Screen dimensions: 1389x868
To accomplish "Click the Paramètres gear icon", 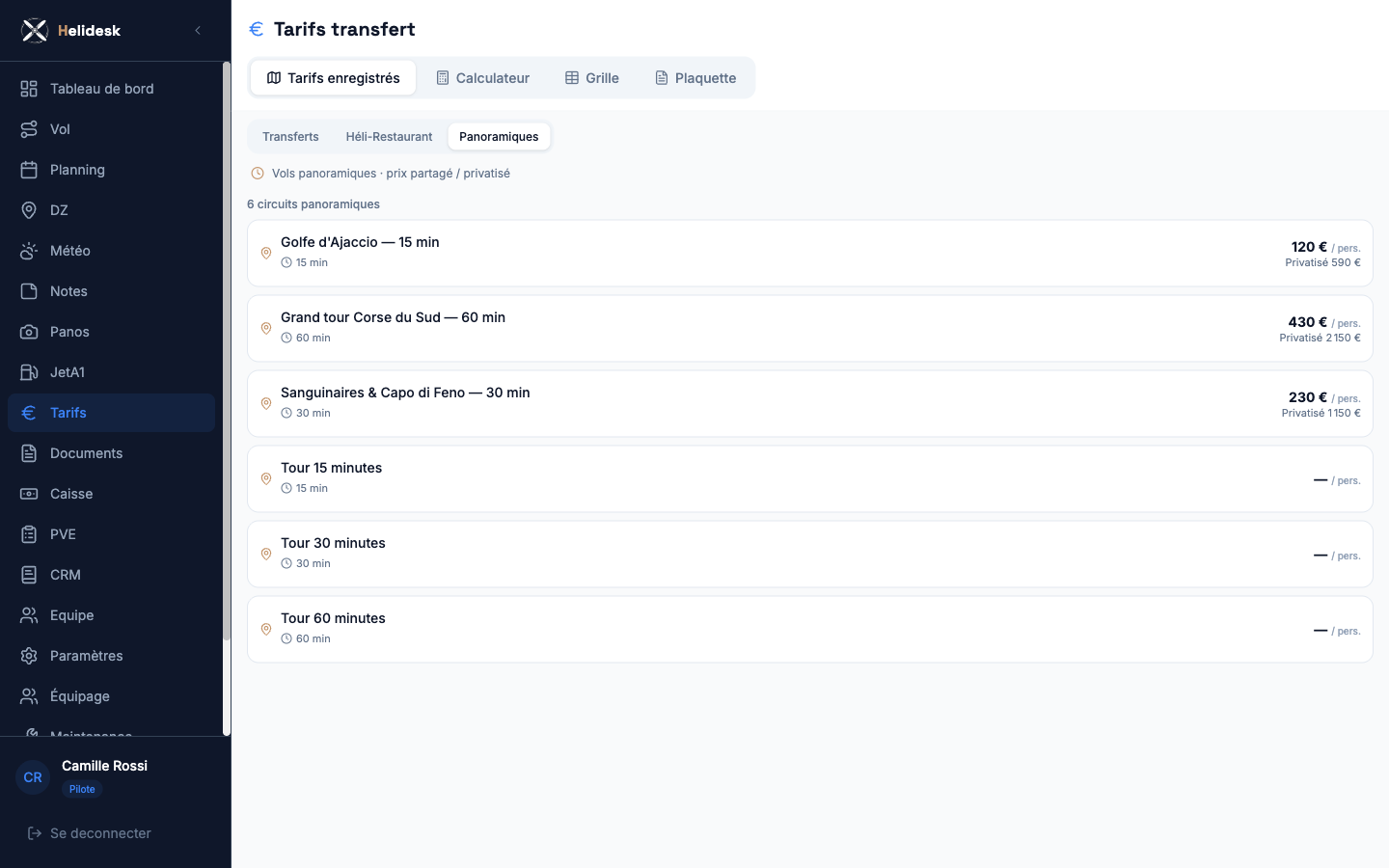I will pos(29,656).
